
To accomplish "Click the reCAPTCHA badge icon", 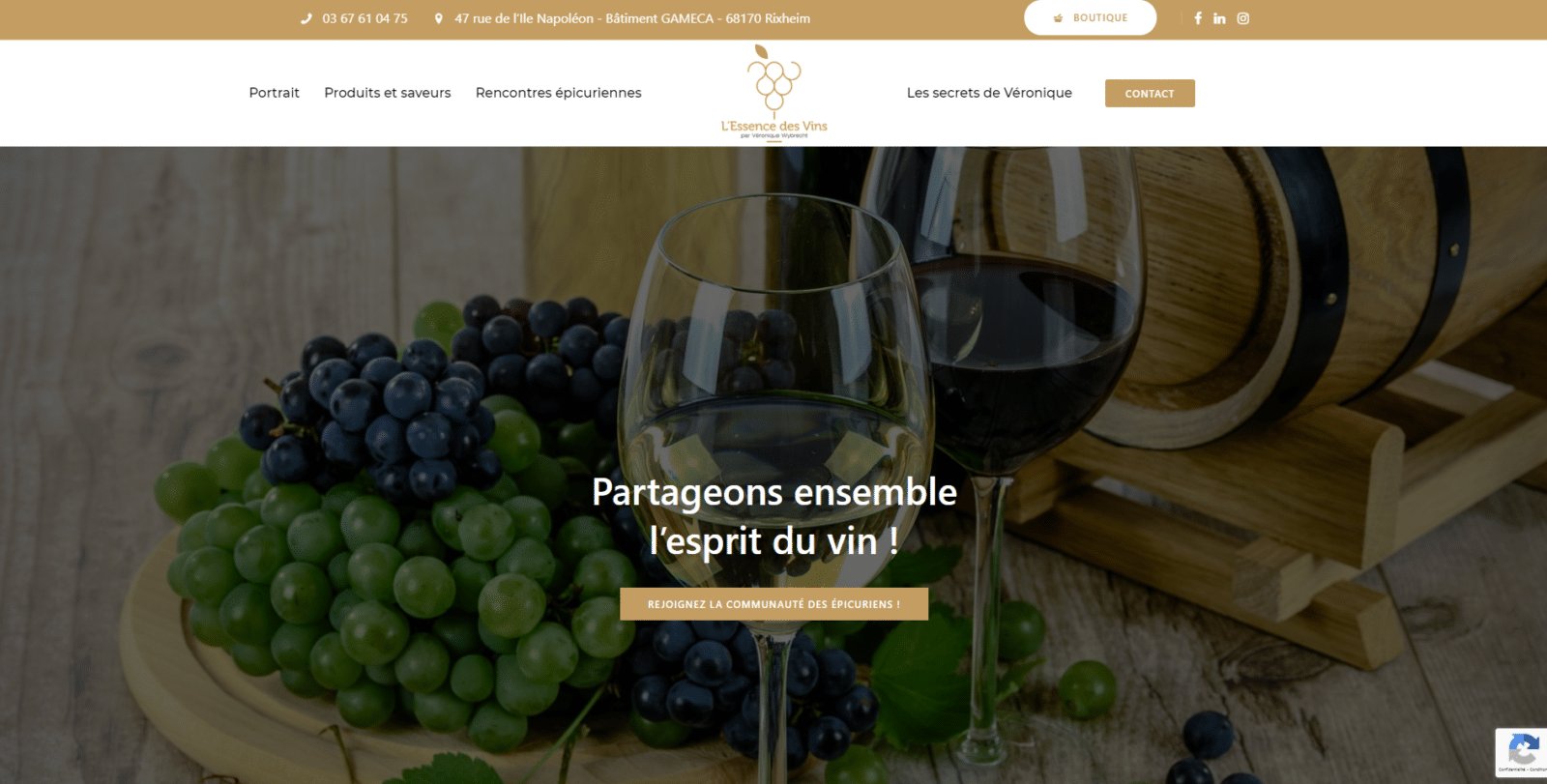I will coord(1524,749).
